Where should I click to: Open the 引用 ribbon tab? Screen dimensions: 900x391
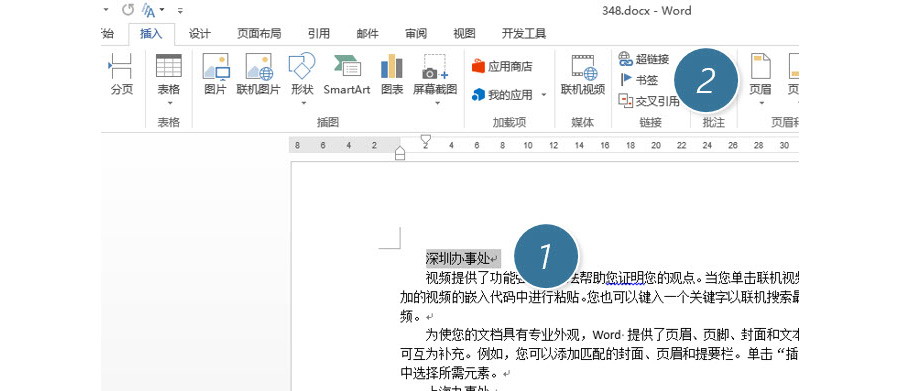click(319, 34)
